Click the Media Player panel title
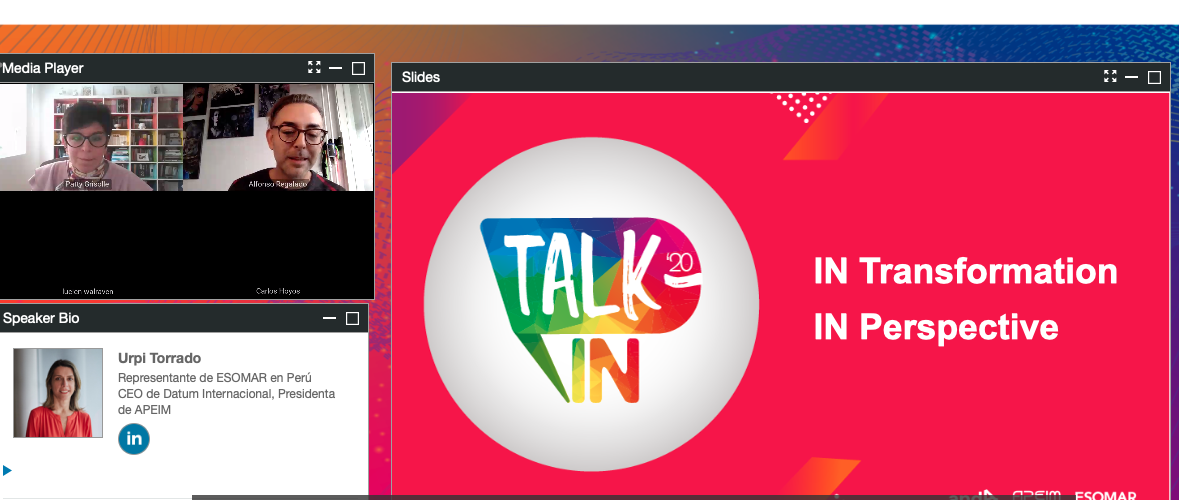This screenshot has width=1179, height=500. click(43, 68)
